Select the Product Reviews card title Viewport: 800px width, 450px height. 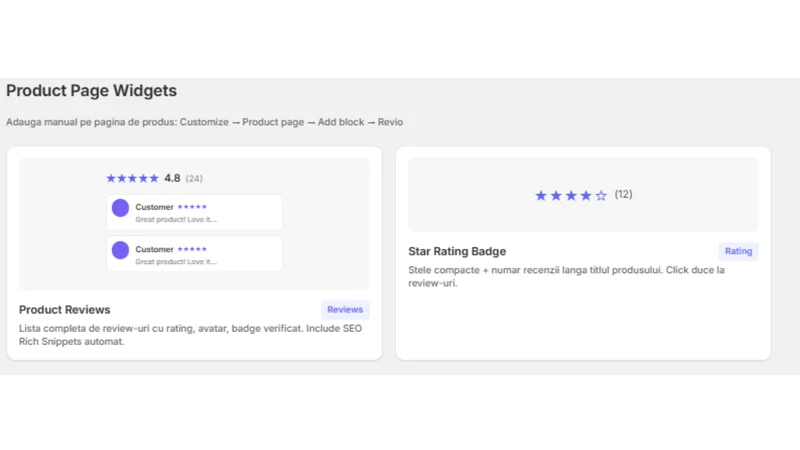[x=64, y=310]
